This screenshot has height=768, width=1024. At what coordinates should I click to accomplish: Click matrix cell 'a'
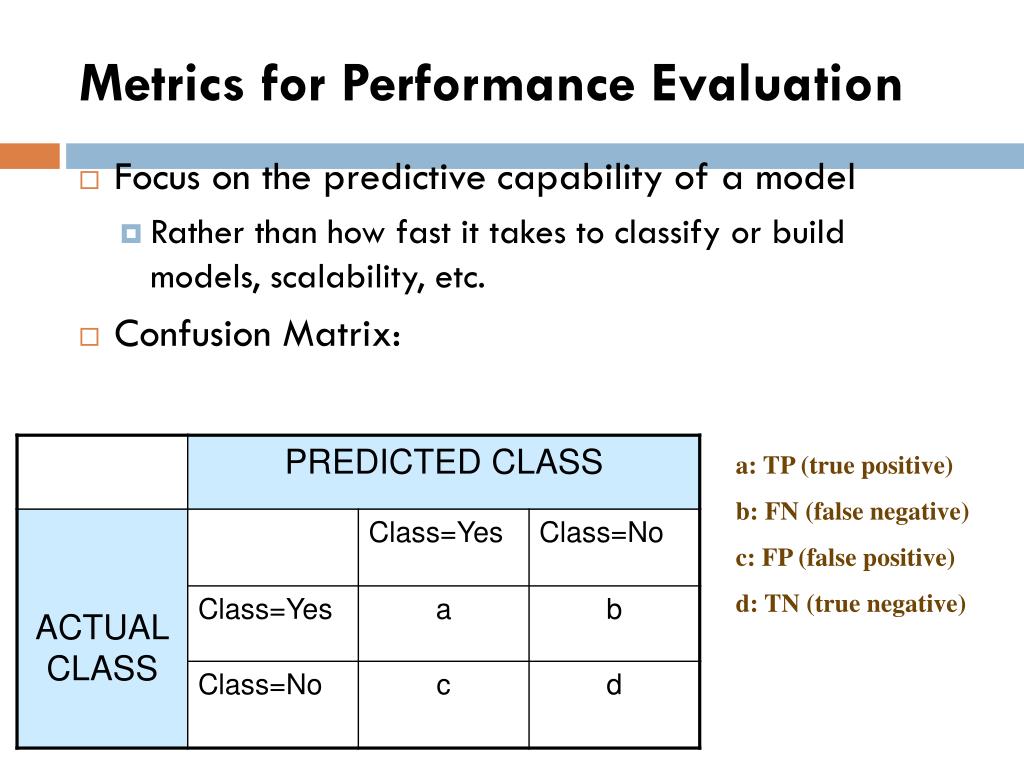click(443, 624)
